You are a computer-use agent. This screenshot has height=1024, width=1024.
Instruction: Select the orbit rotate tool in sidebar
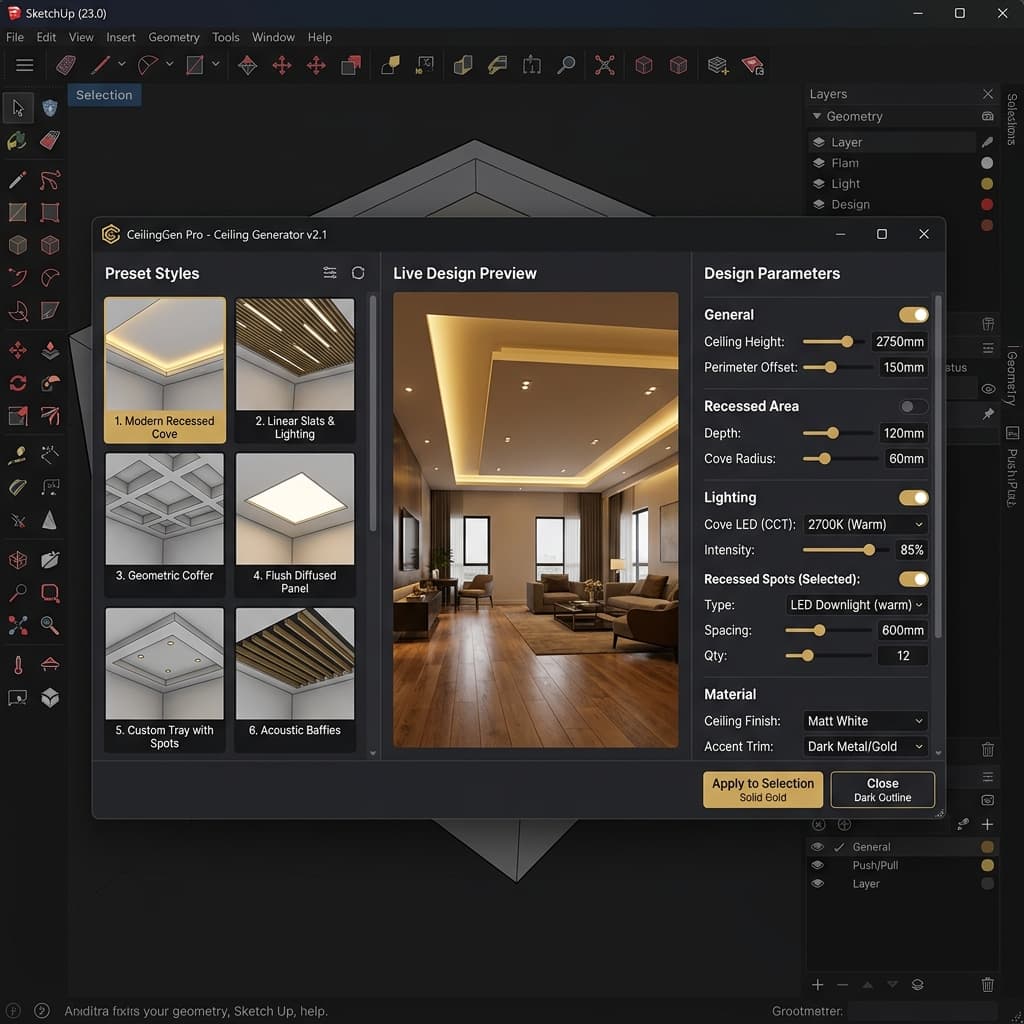18,383
